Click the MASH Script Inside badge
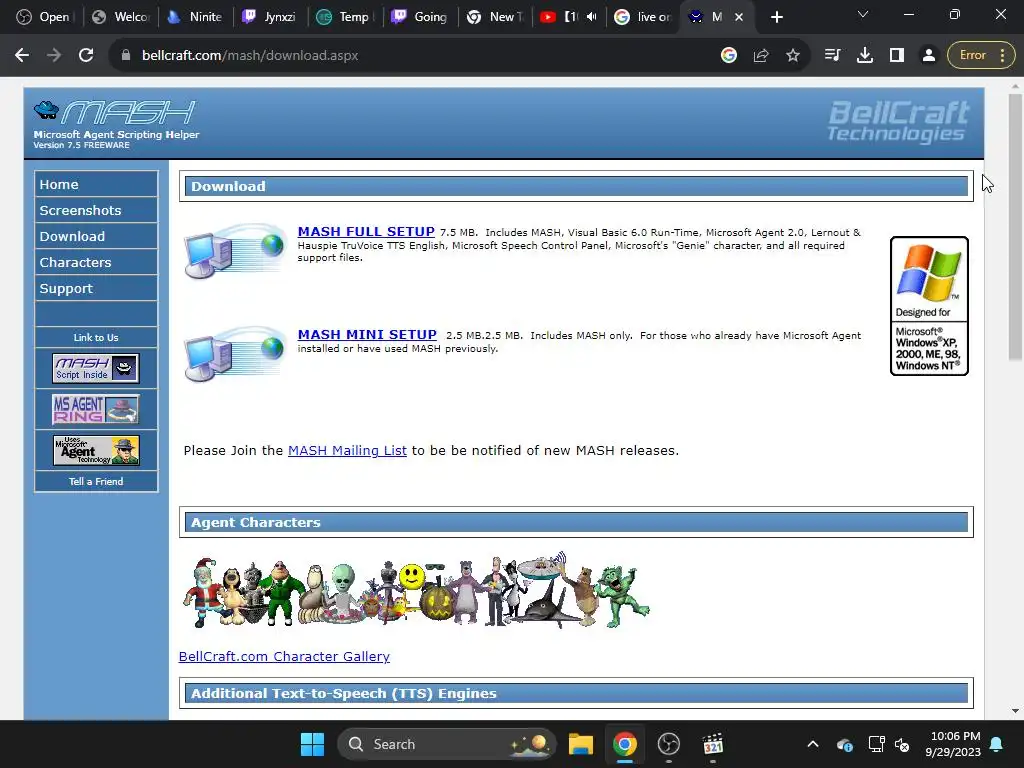 96,368
